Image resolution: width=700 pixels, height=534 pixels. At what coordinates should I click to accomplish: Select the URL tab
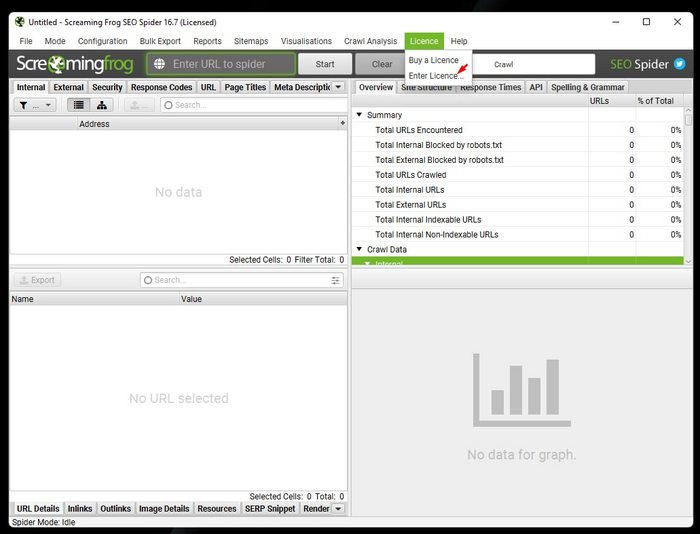click(x=208, y=87)
